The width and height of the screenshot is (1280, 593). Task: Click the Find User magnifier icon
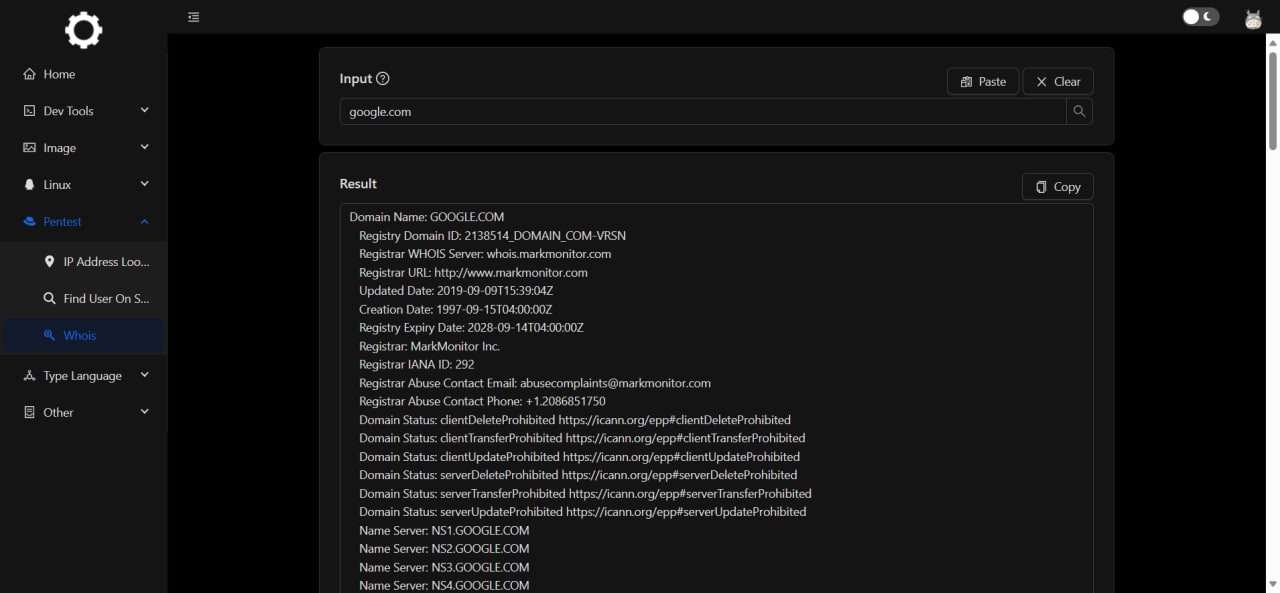pos(48,298)
